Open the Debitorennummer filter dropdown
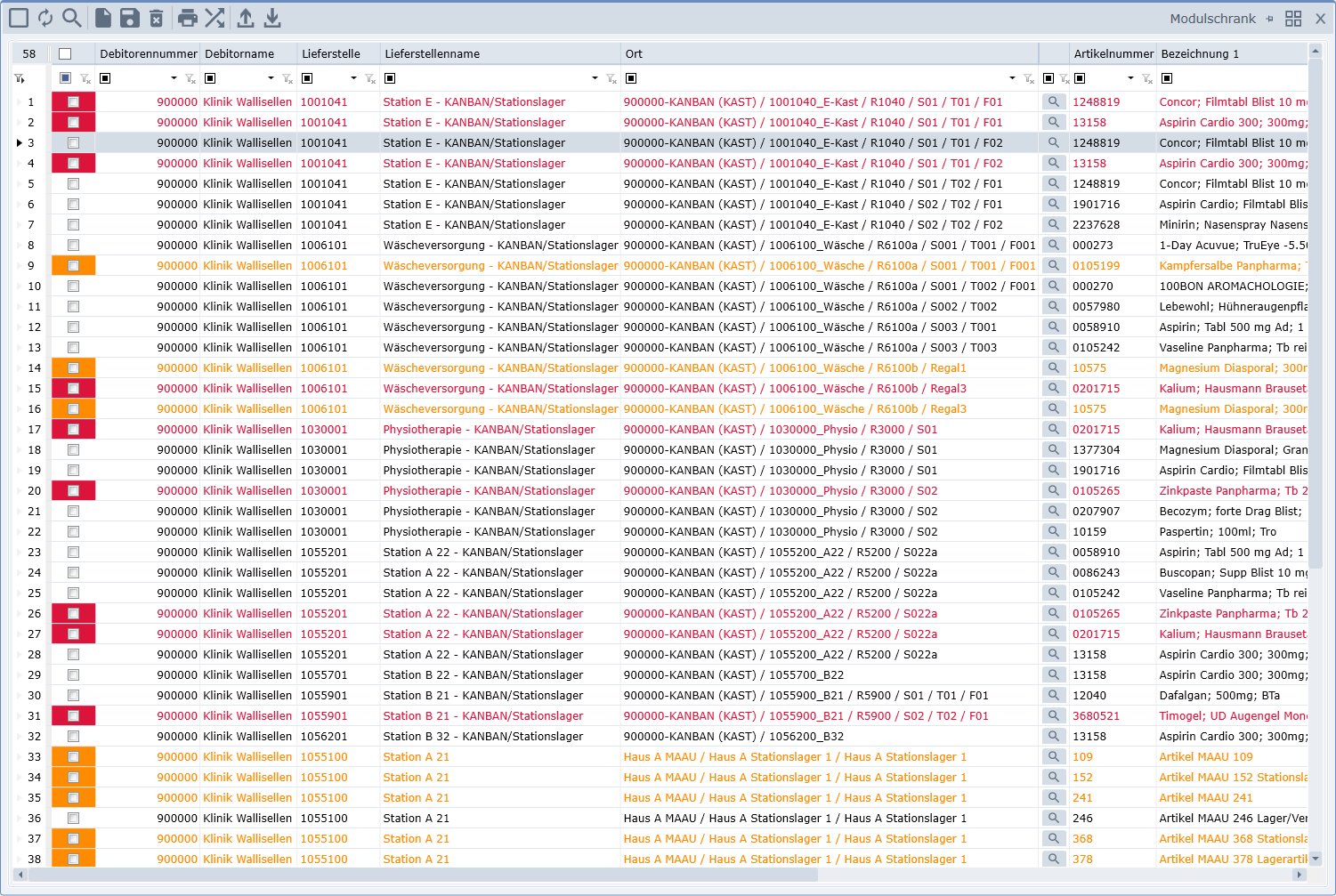Image resolution: width=1336 pixels, height=896 pixels. pos(174,78)
